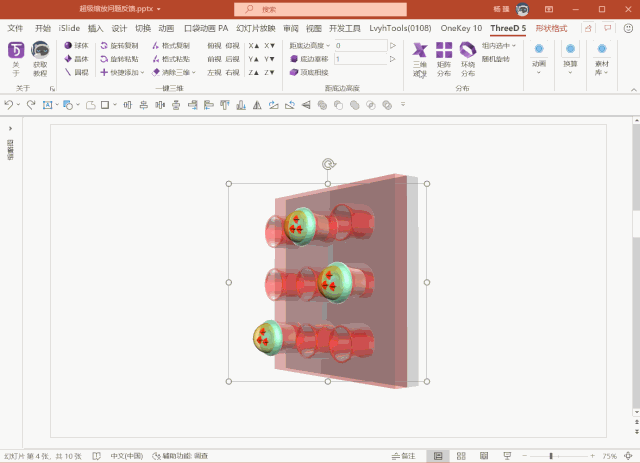
Task: Open the LvyhTools(0108) tab
Action: click(400, 28)
